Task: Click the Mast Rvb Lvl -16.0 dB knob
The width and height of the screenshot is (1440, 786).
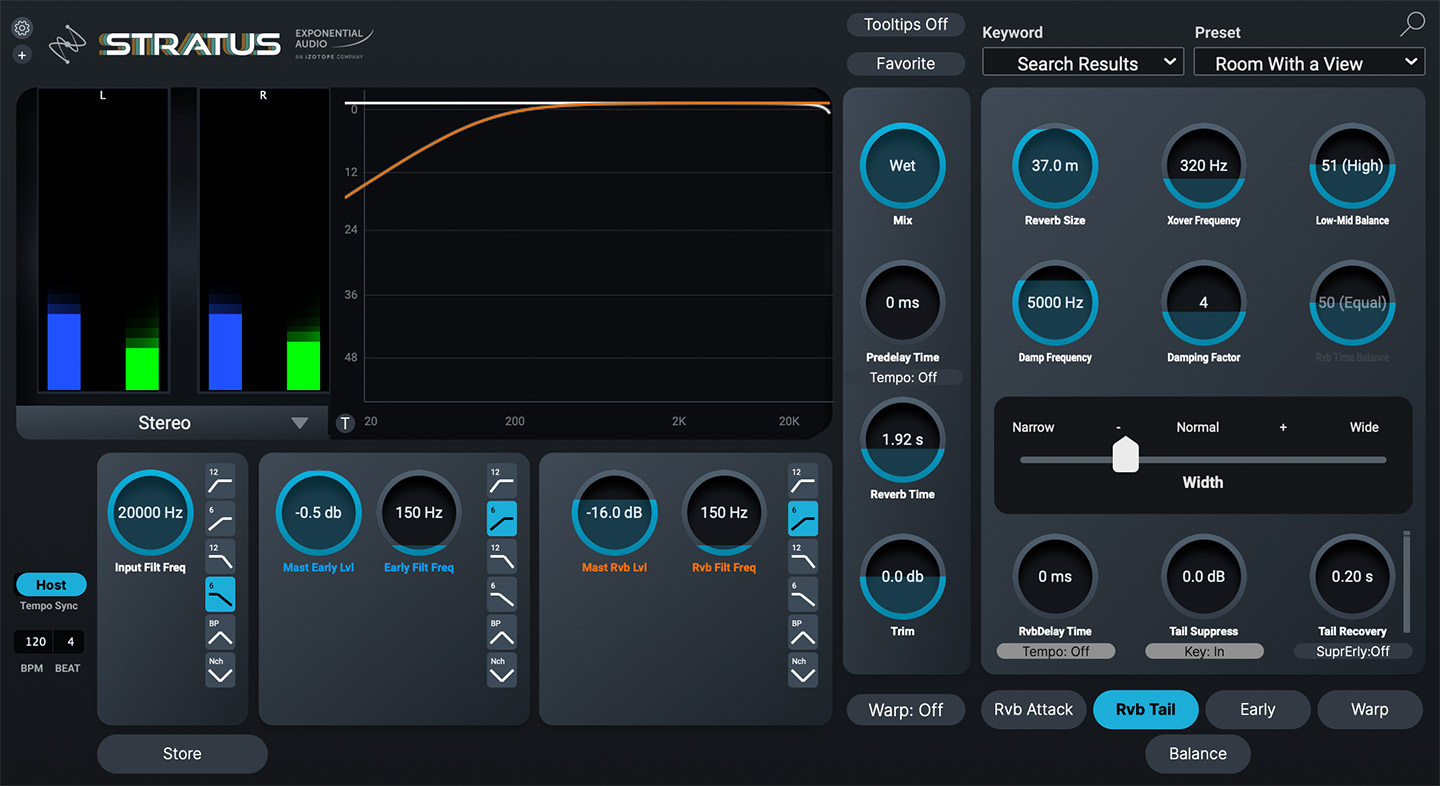Action: (614, 513)
